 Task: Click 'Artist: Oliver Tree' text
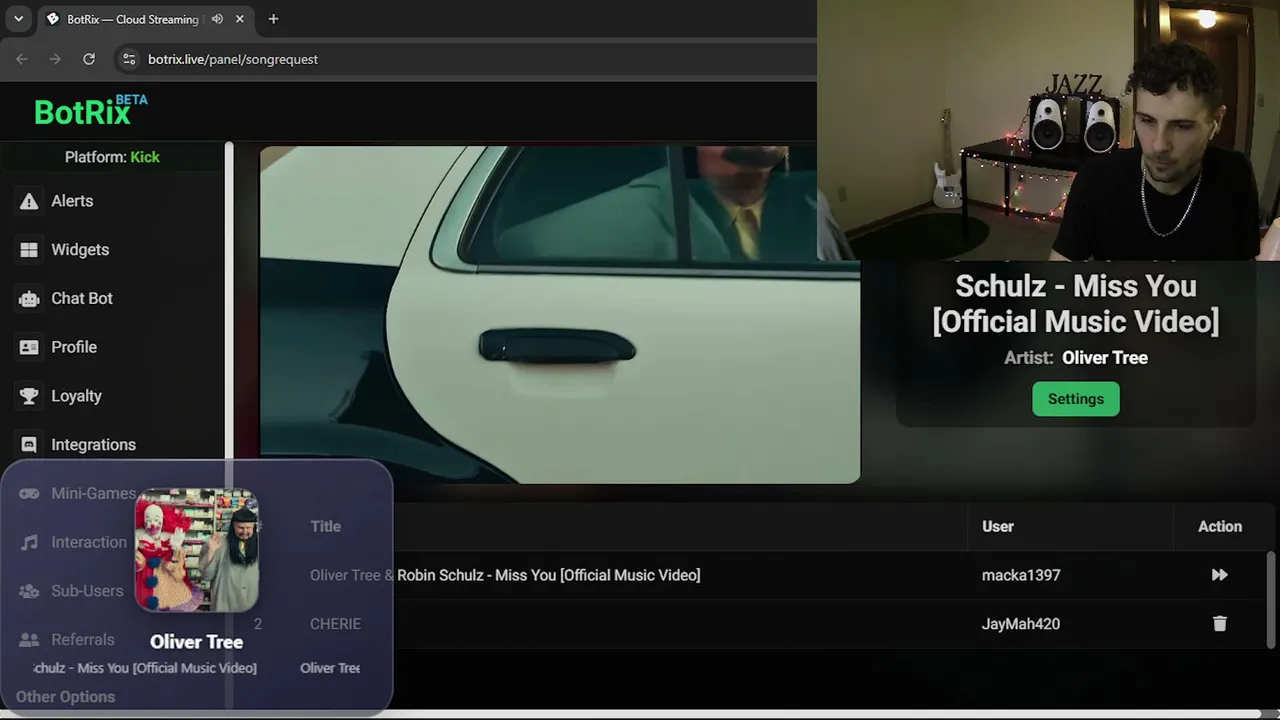1076,358
